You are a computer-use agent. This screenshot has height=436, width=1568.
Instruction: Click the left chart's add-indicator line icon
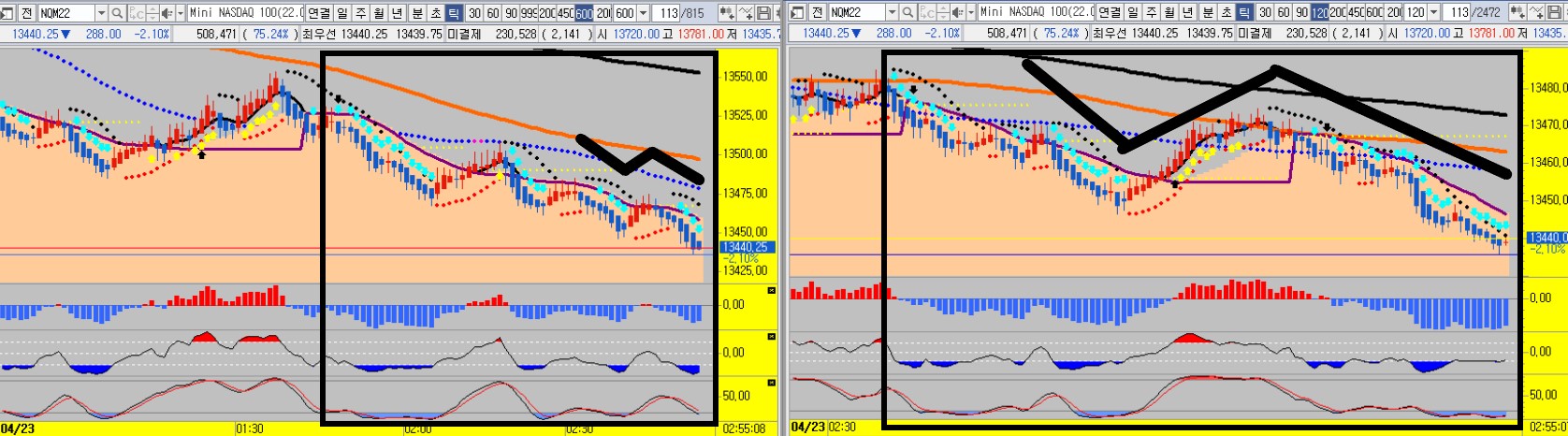(744, 13)
